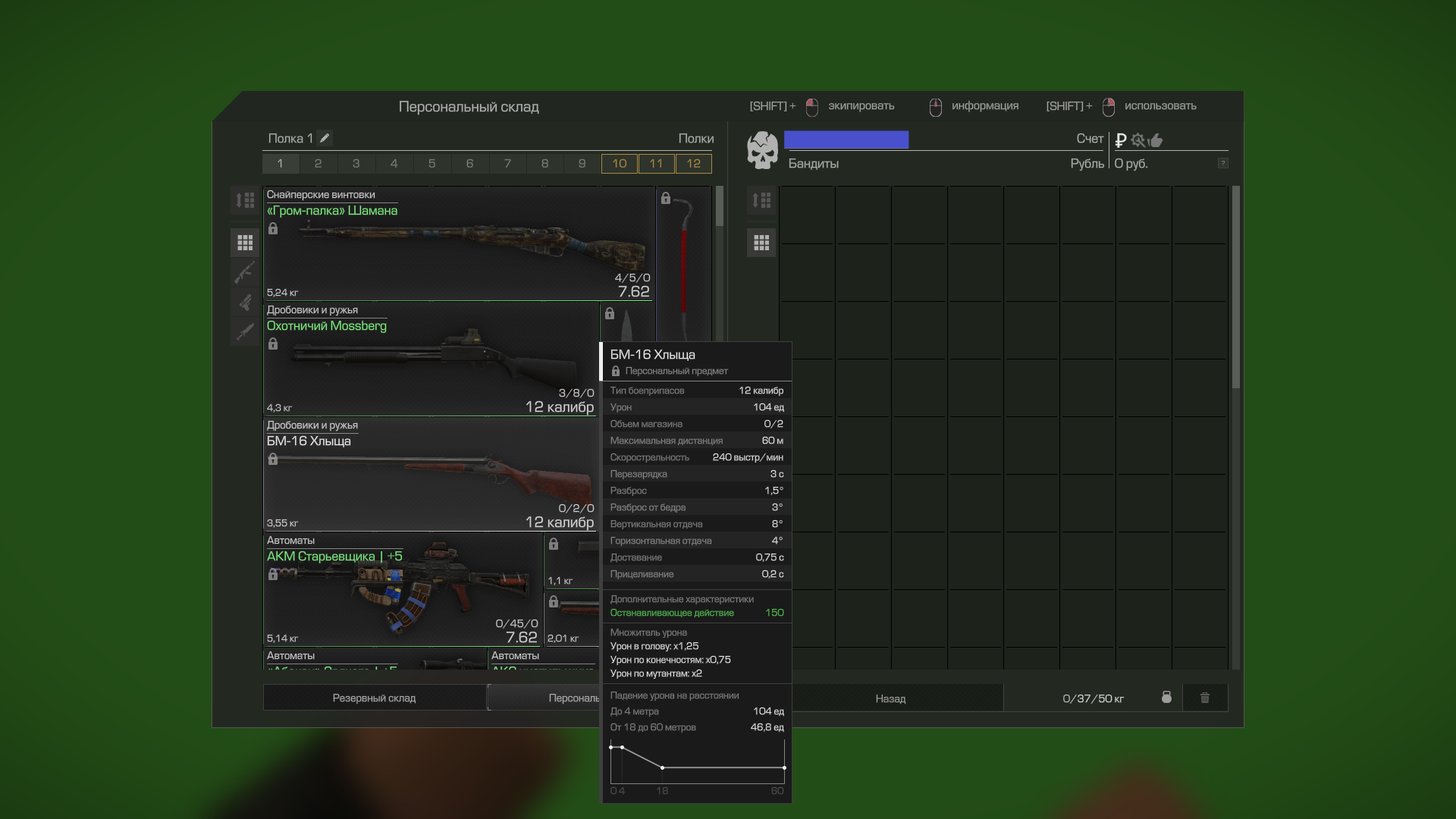Click the Резервный склад button

(374, 698)
